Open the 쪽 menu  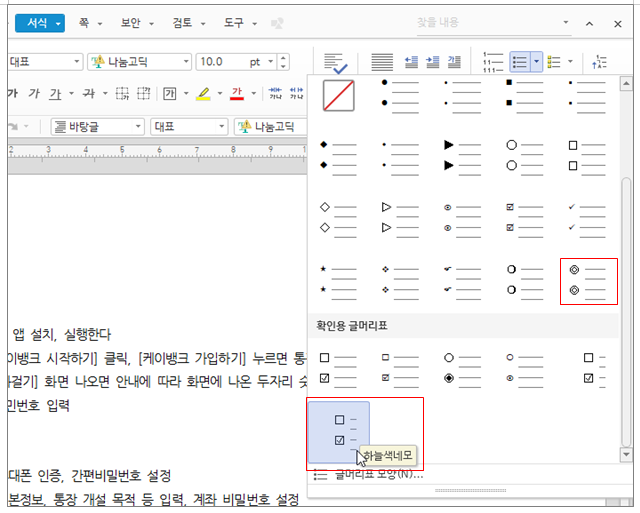[90, 23]
